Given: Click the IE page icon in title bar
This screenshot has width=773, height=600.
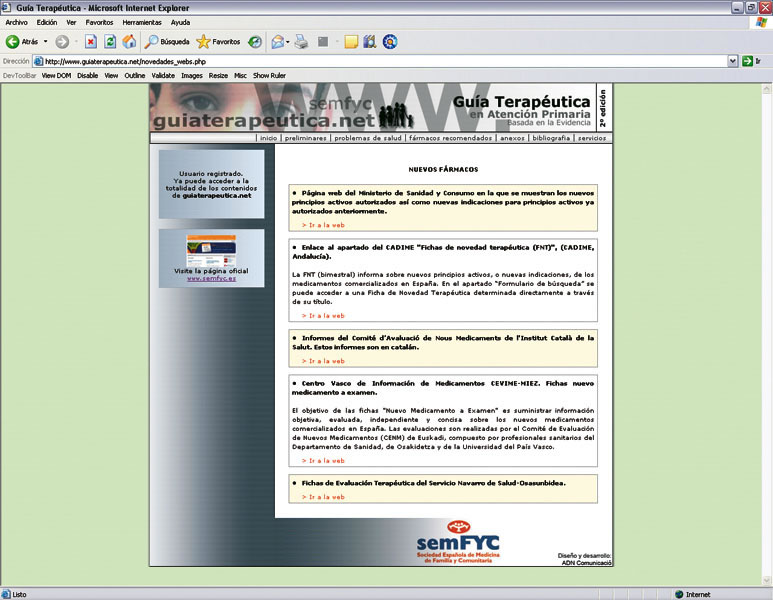Looking at the screenshot, I should tap(6, 8).
